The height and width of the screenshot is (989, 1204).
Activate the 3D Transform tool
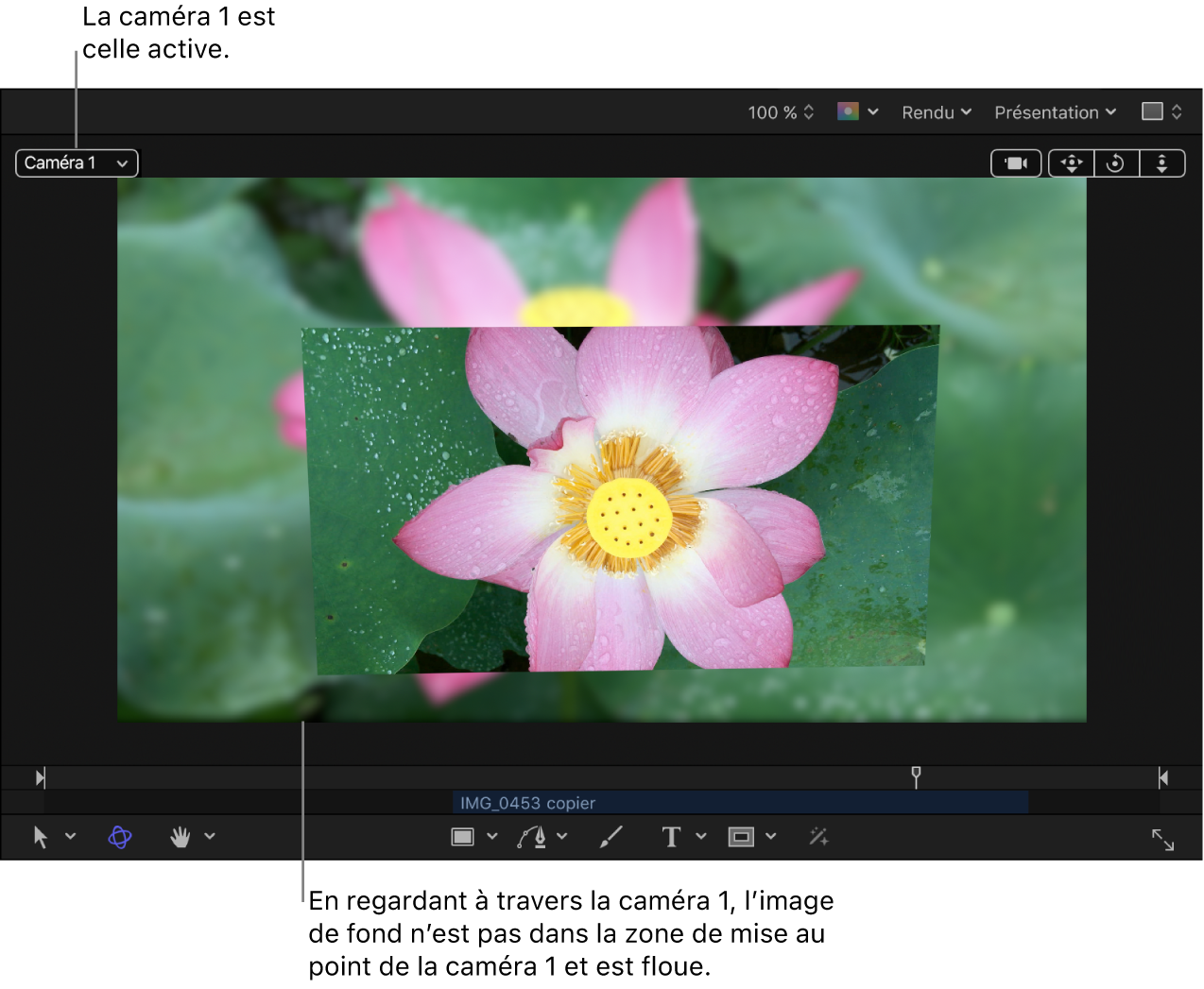click(x=120, y=837)
